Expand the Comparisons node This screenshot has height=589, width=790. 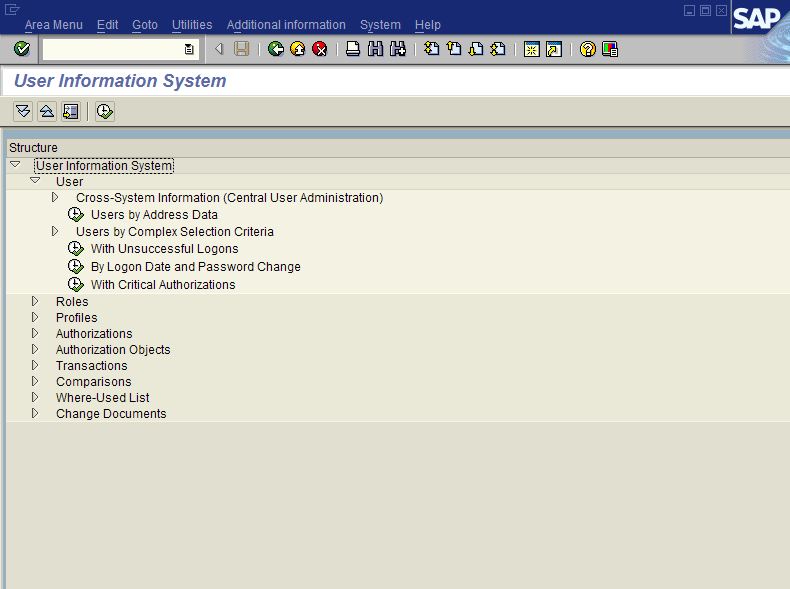click(x=35, y=381)
